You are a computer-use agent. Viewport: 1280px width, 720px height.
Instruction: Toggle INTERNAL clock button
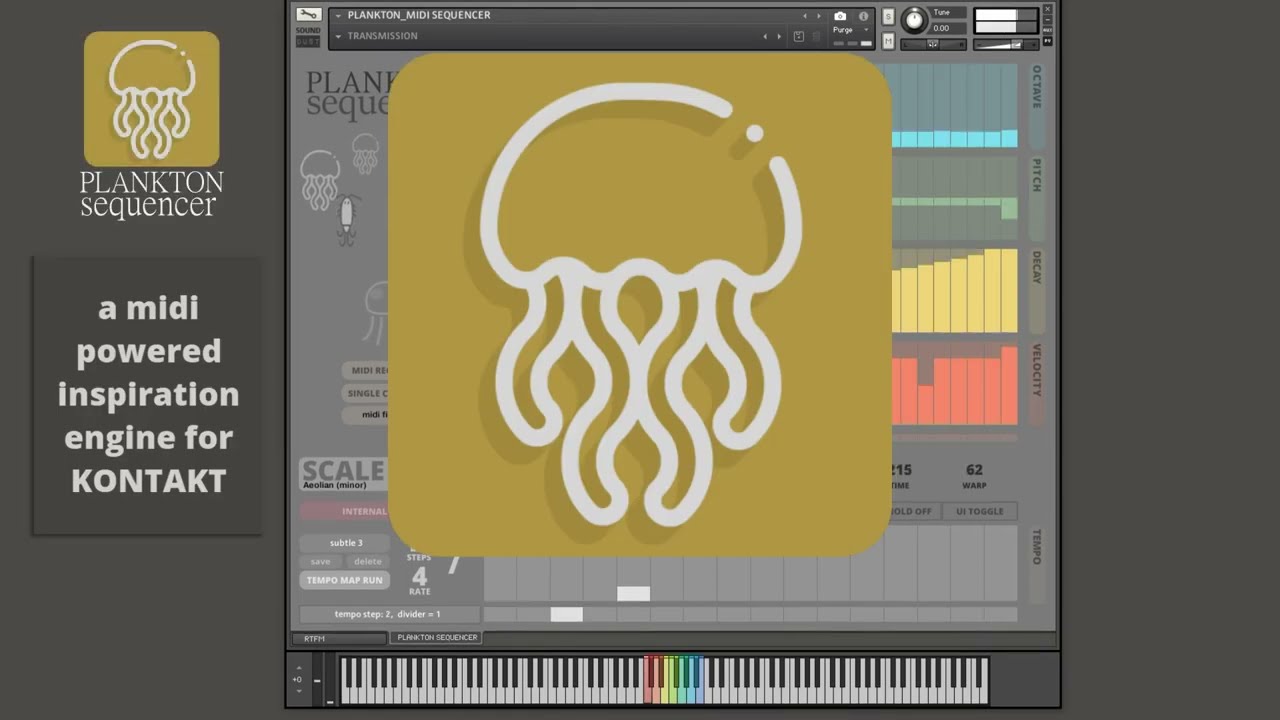tap(344, 511)
